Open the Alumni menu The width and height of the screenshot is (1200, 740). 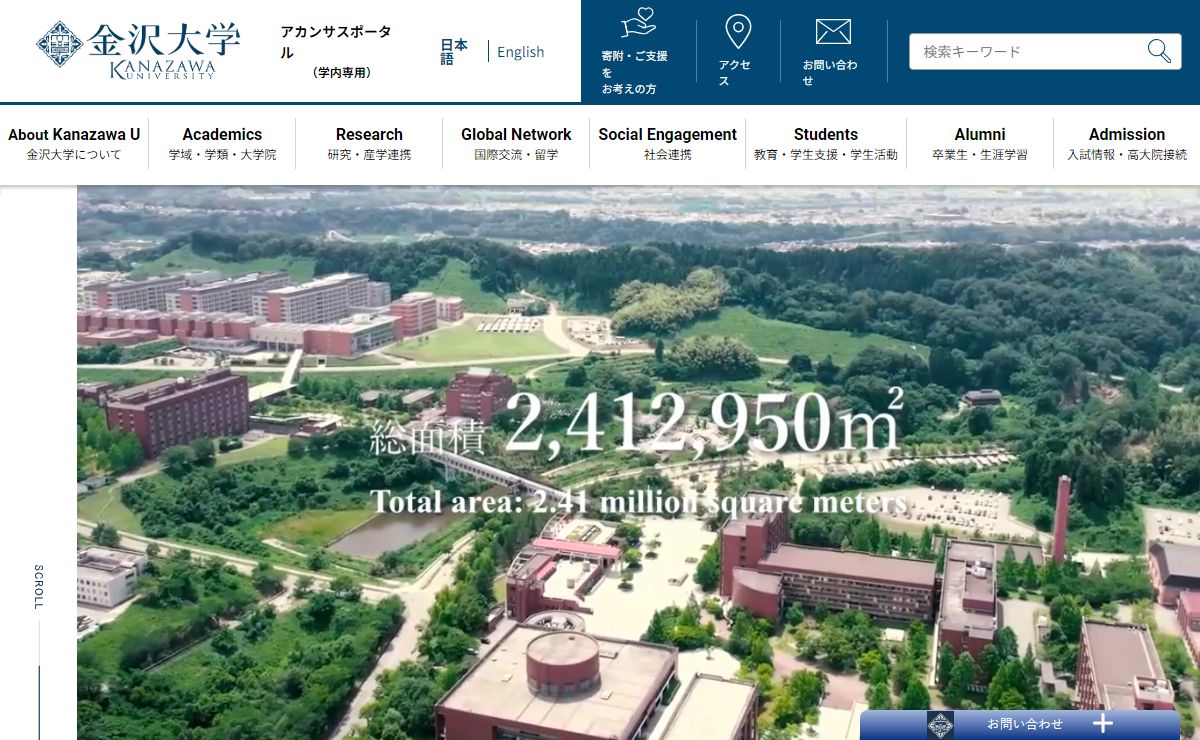(x=980, y=143)
